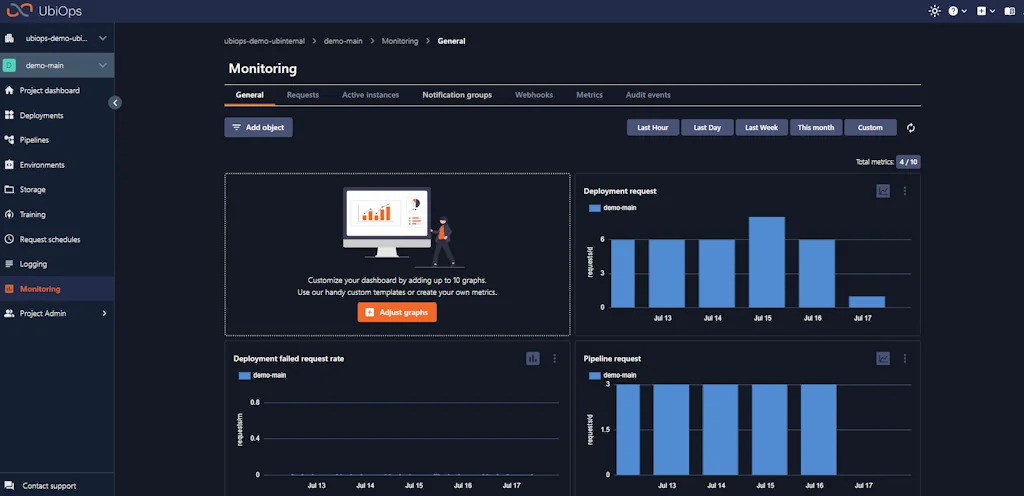Select Last Day time range
The width and height of the screenshot is (1024, 496).
click(707, 128)
